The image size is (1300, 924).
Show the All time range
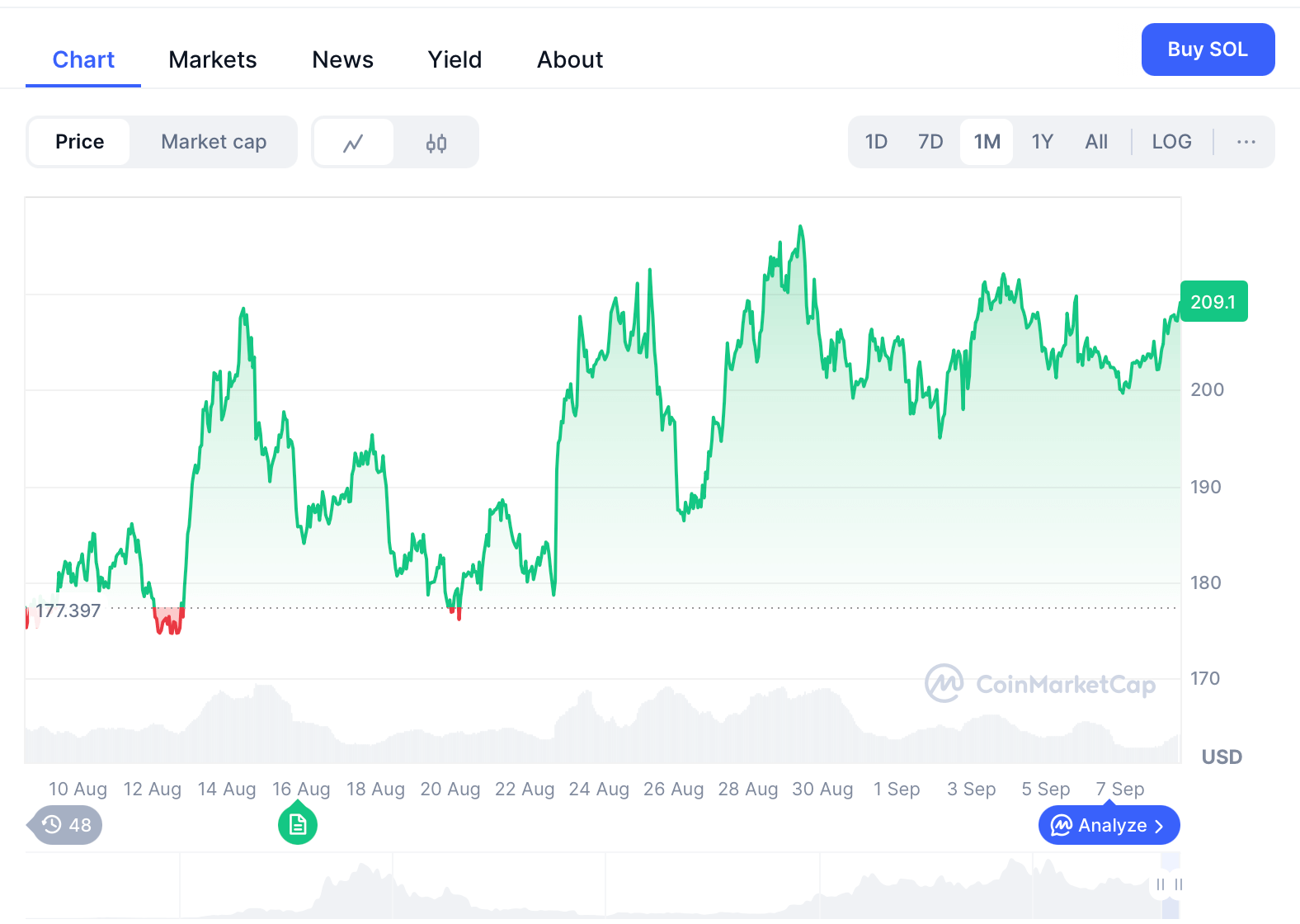[x=1096, y=142]
